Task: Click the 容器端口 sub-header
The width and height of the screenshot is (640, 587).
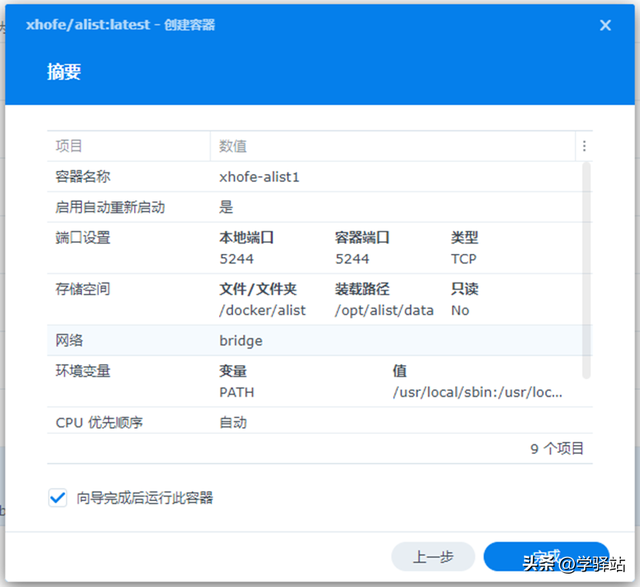Action: click(362, 238)
